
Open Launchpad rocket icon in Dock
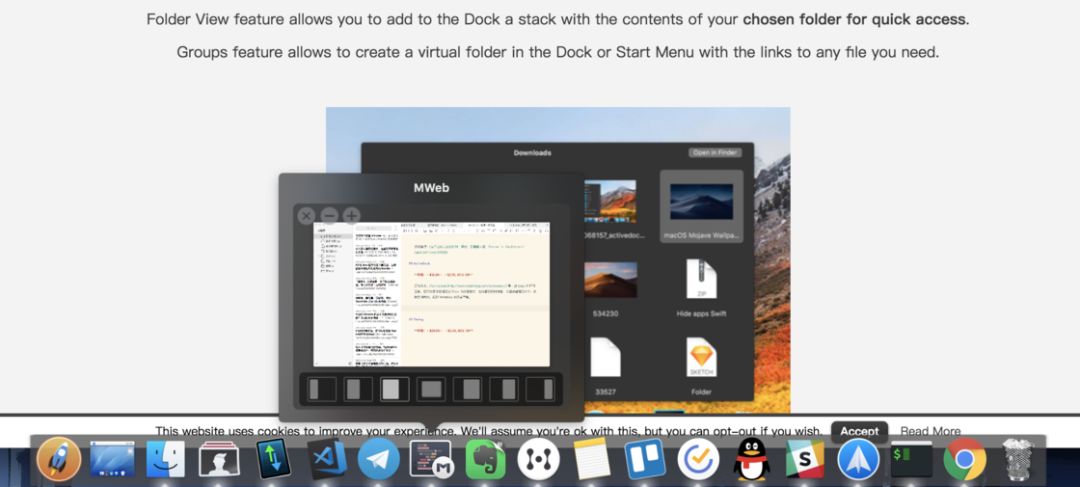click(59, 460)
